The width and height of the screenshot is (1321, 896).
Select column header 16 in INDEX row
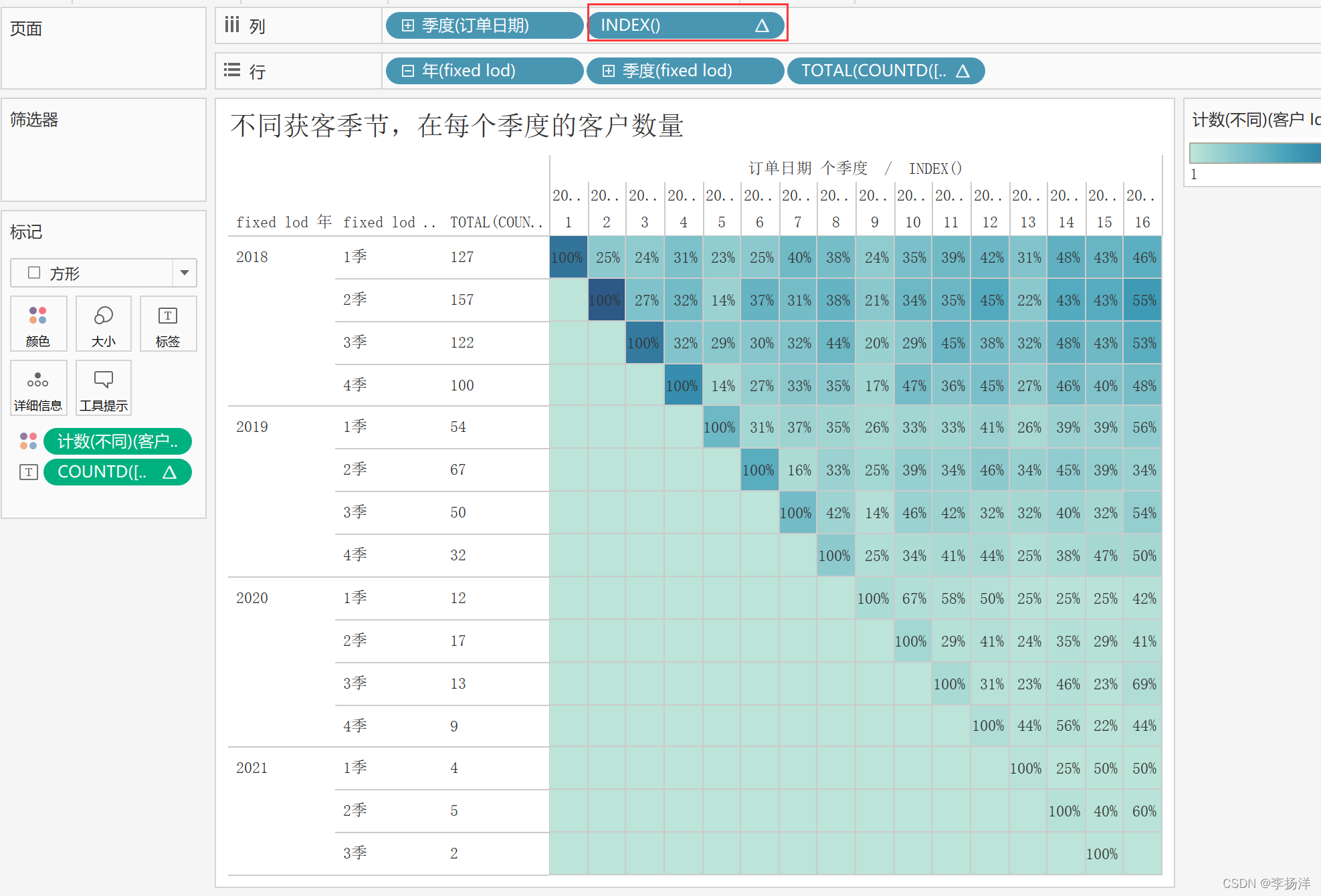click(x=1142, y=222)
